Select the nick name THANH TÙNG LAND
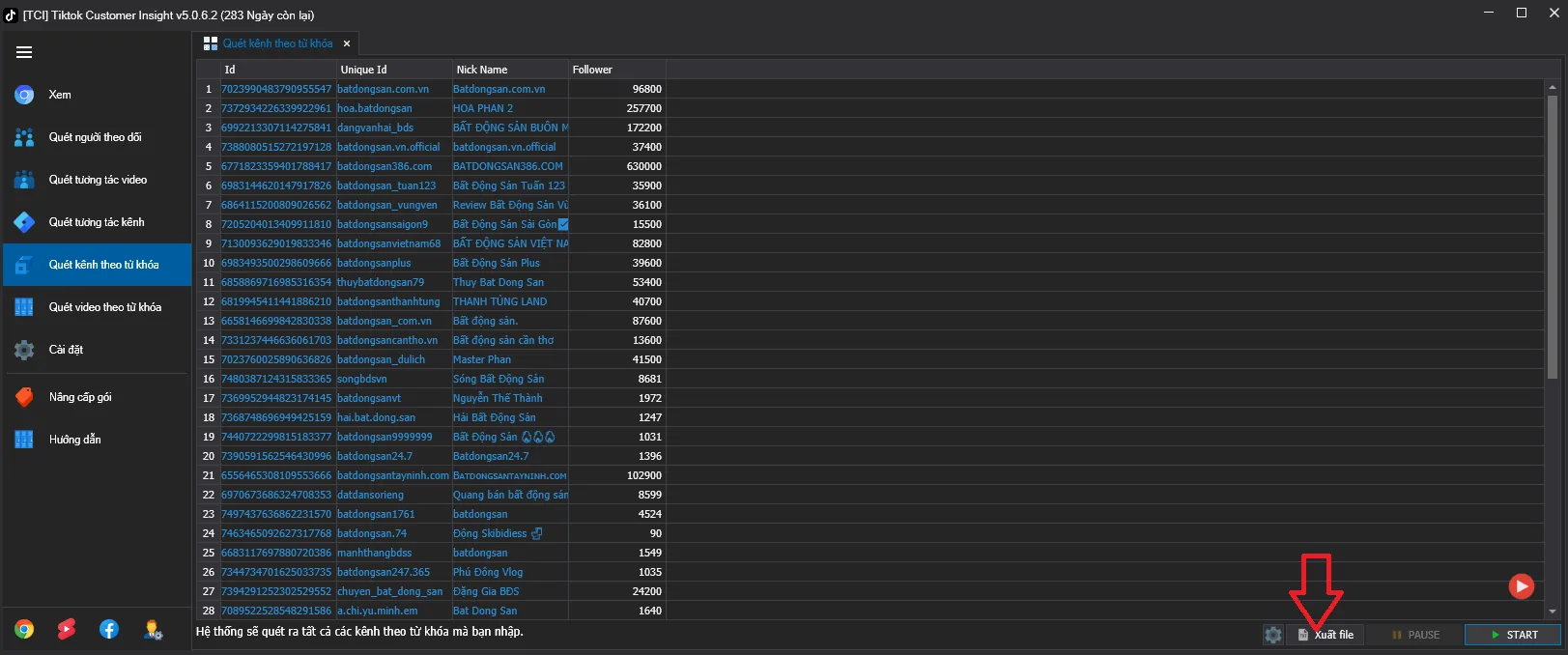Viewport: 1568px width, 655px height. click(x=510, y=301)
